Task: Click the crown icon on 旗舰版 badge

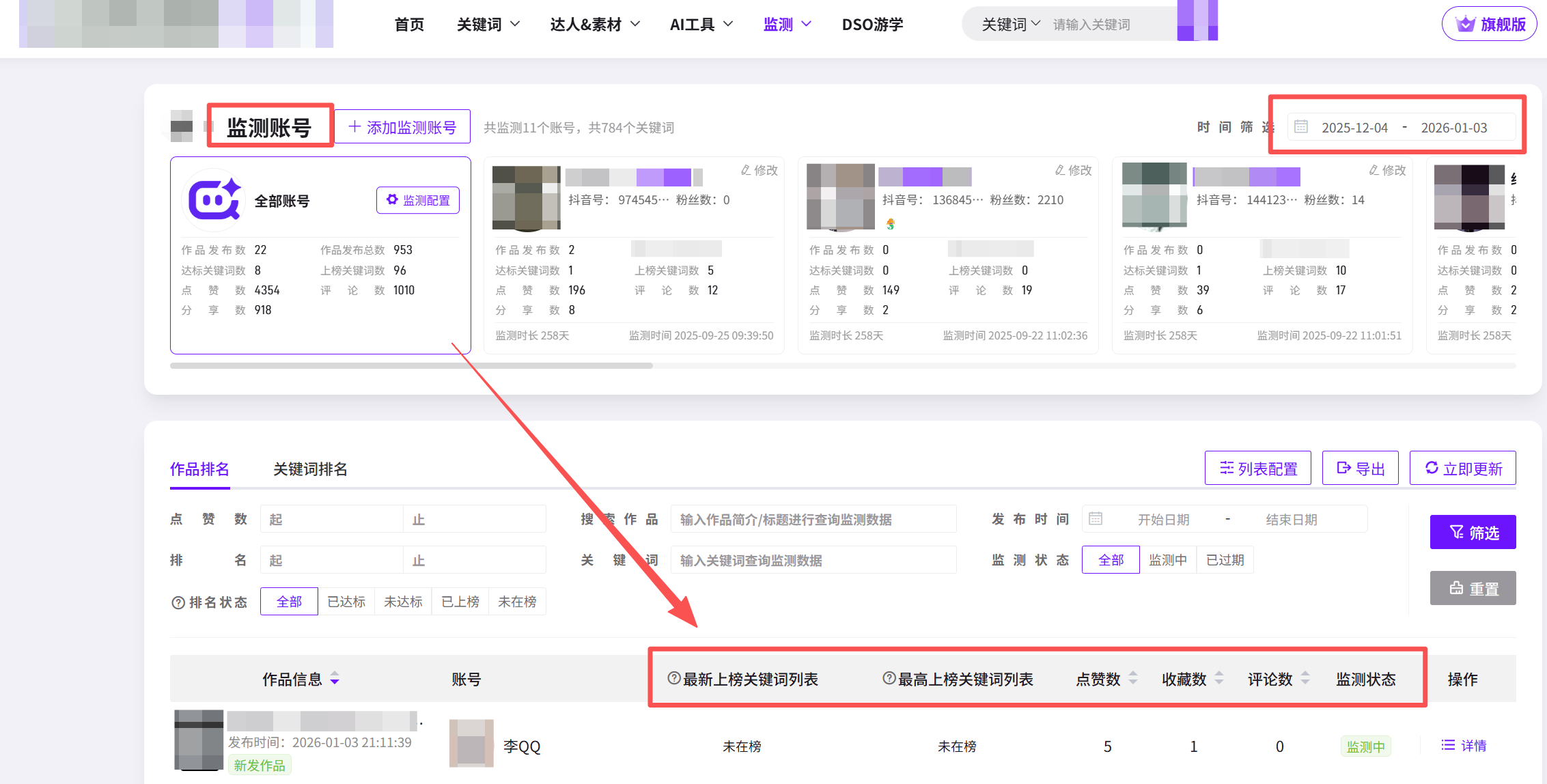Action: [1465, 24]
